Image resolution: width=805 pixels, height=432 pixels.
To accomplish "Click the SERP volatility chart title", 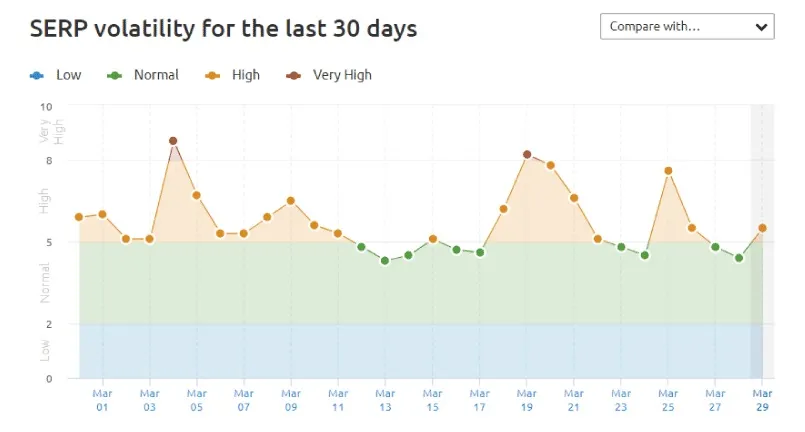I will pos(223,28).
